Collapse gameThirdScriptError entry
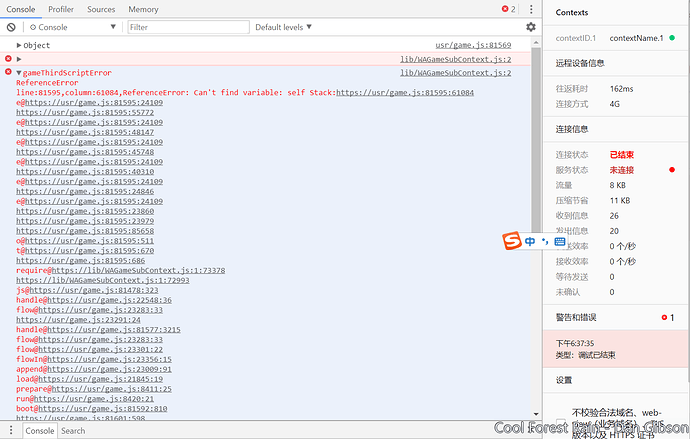 (x=19, y=73)
